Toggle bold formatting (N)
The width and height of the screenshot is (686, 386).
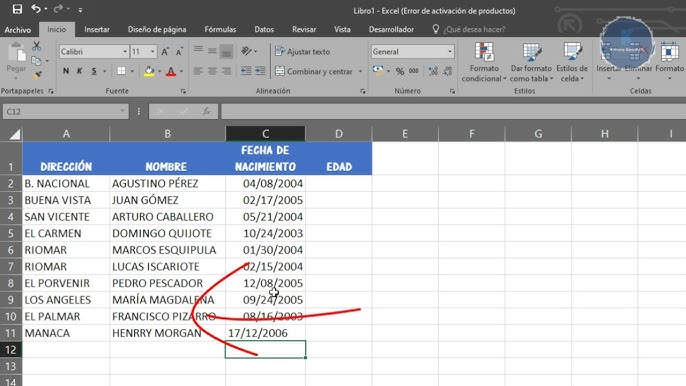pyautogui.click(x=66, y=71)
